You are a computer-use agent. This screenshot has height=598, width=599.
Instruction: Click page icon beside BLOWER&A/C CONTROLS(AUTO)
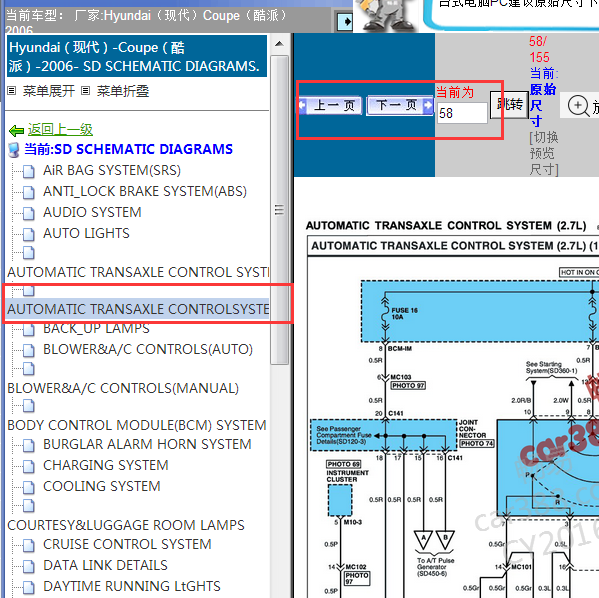point(29,351)
